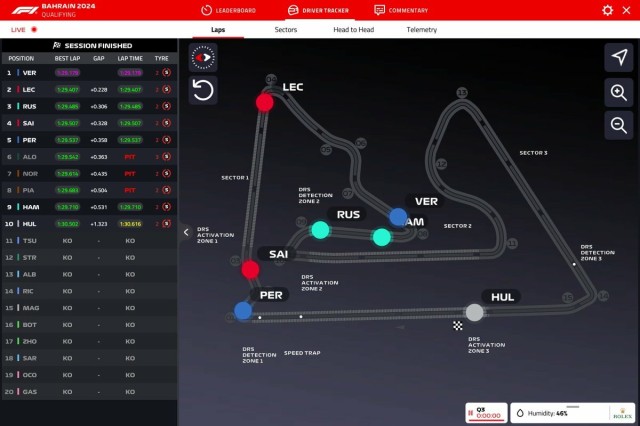This screenshot has width=640, height=426.
Task: Click the soft tyre icon for VER
Action: click(x=167, y=73)
